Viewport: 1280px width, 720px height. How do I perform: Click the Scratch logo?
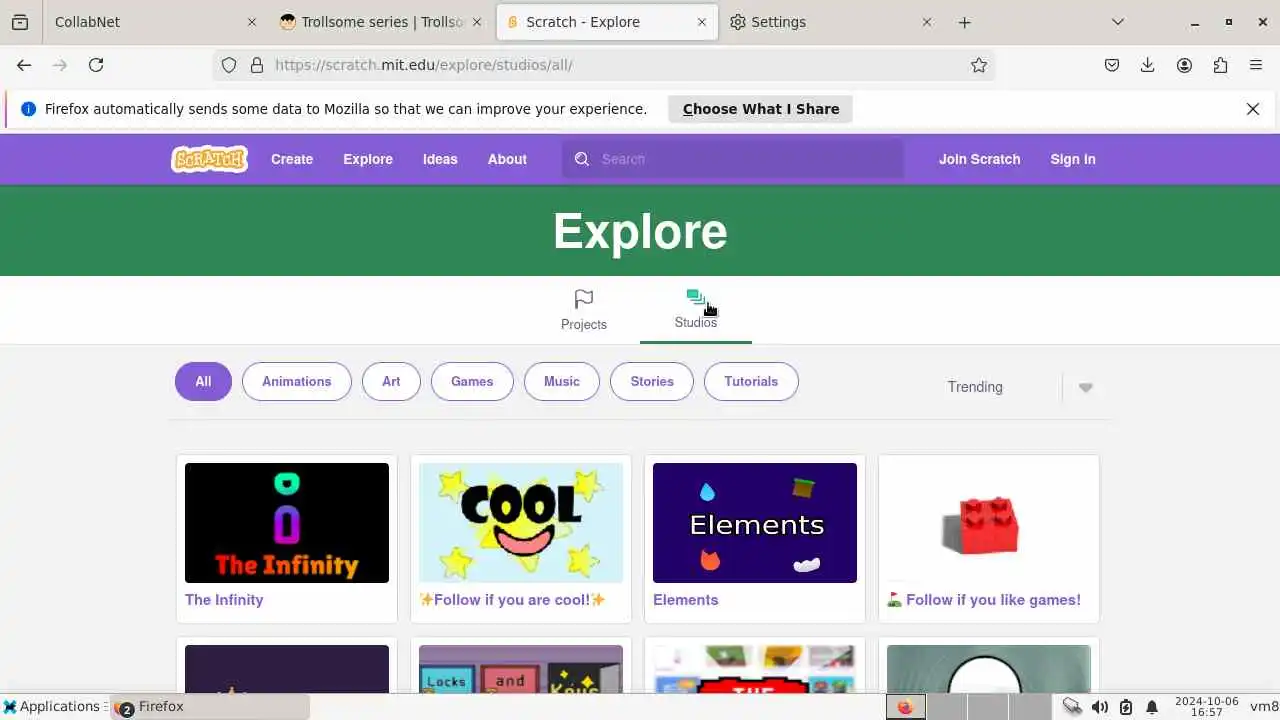209,159
